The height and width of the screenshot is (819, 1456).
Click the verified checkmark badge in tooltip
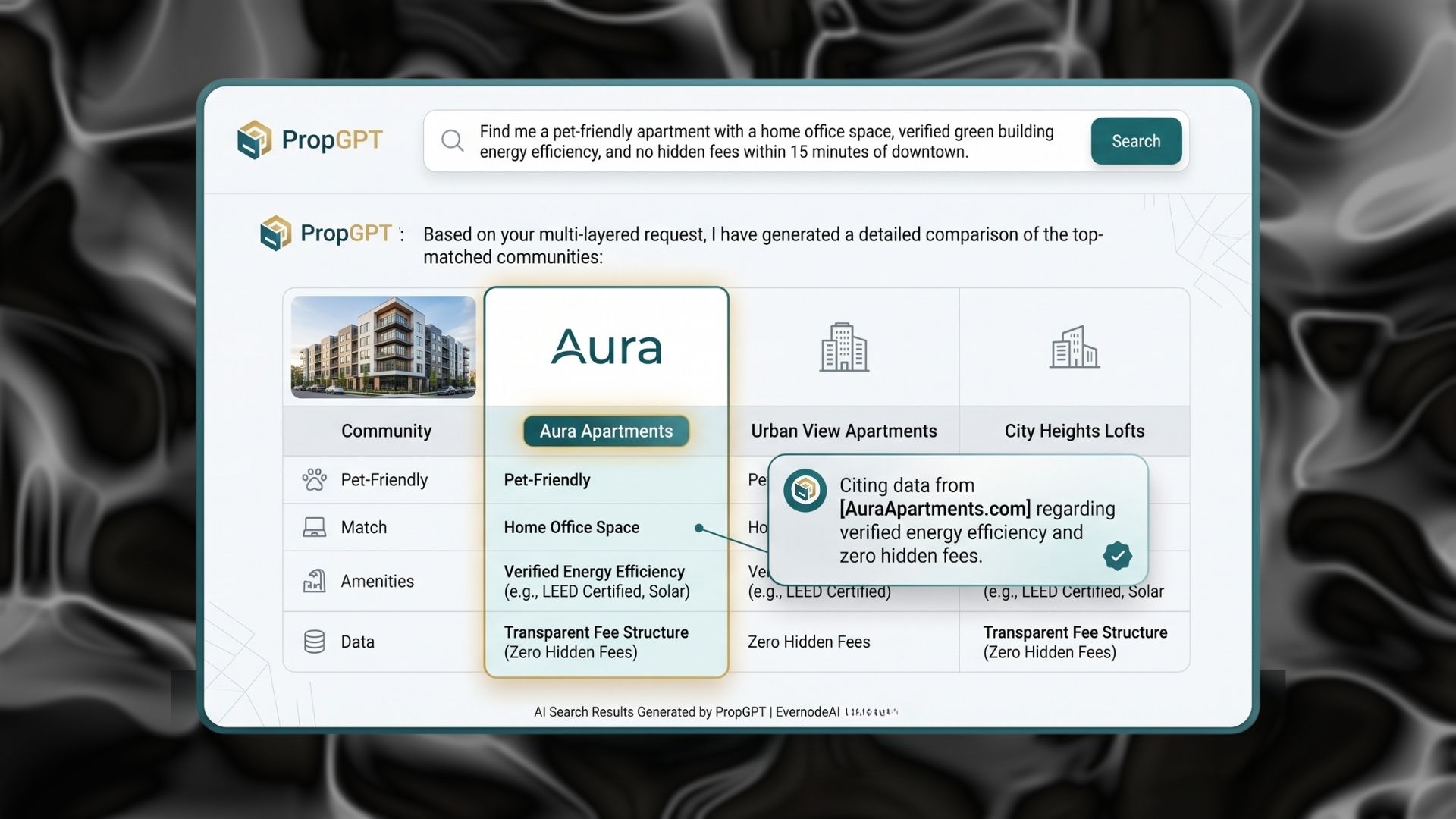(1117, 556)
